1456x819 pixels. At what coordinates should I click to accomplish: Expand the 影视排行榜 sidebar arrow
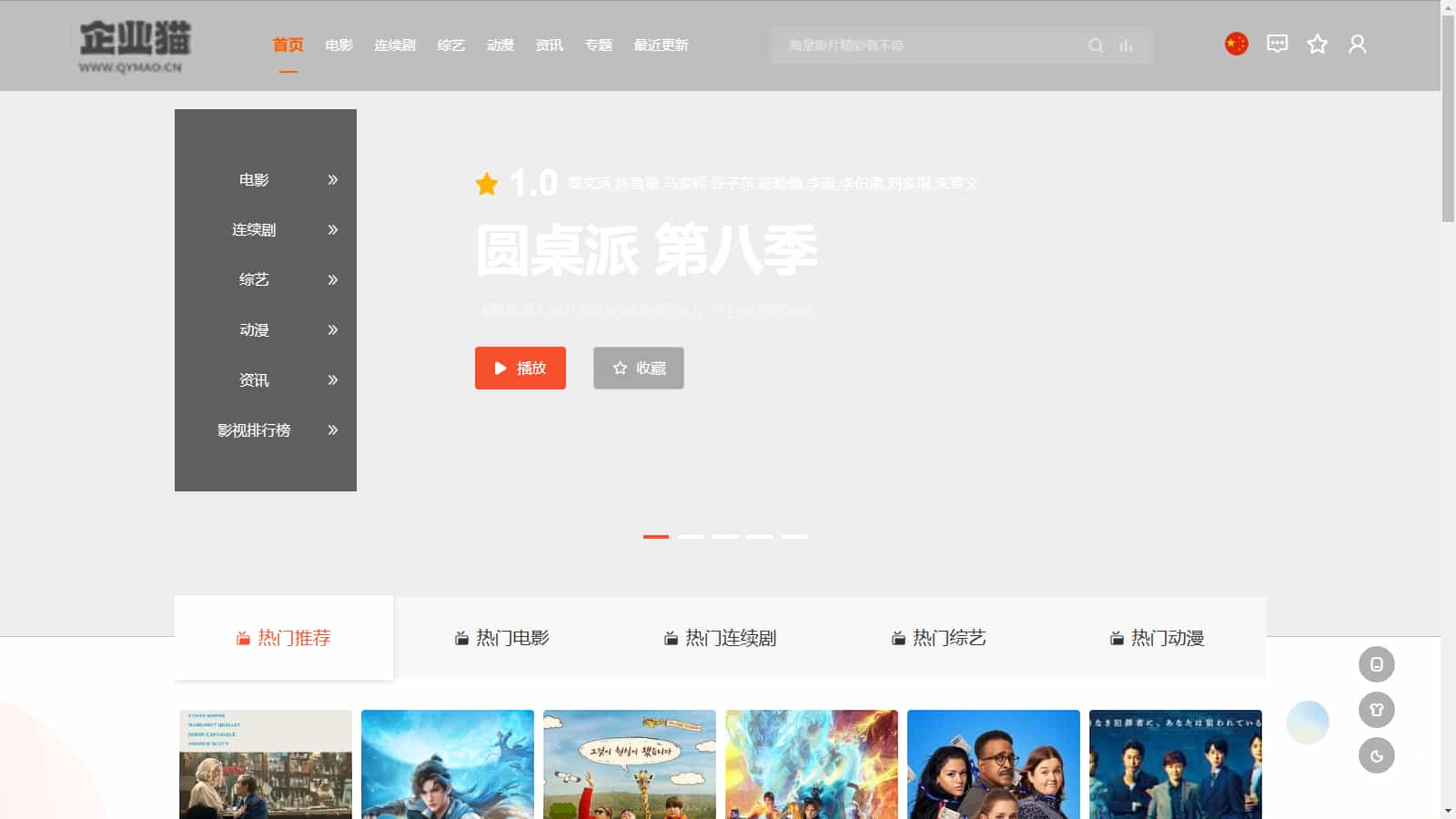tap(333, 430)
